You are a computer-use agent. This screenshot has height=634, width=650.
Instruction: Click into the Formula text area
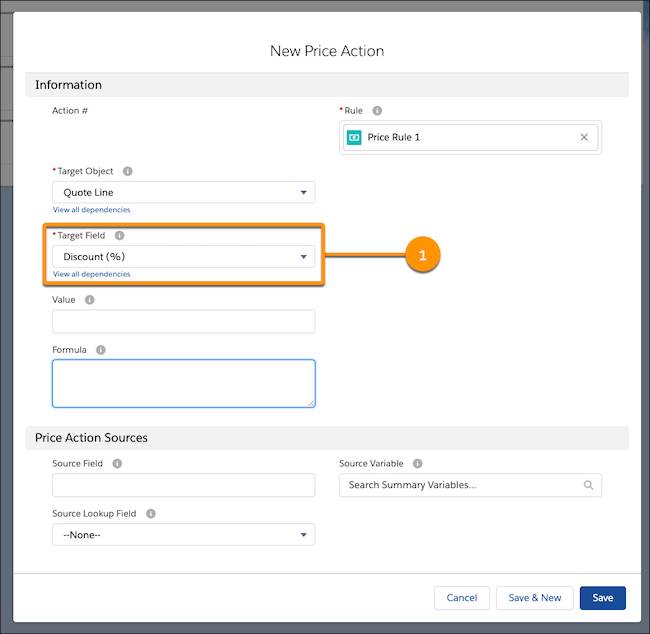[x=184, y=384]
